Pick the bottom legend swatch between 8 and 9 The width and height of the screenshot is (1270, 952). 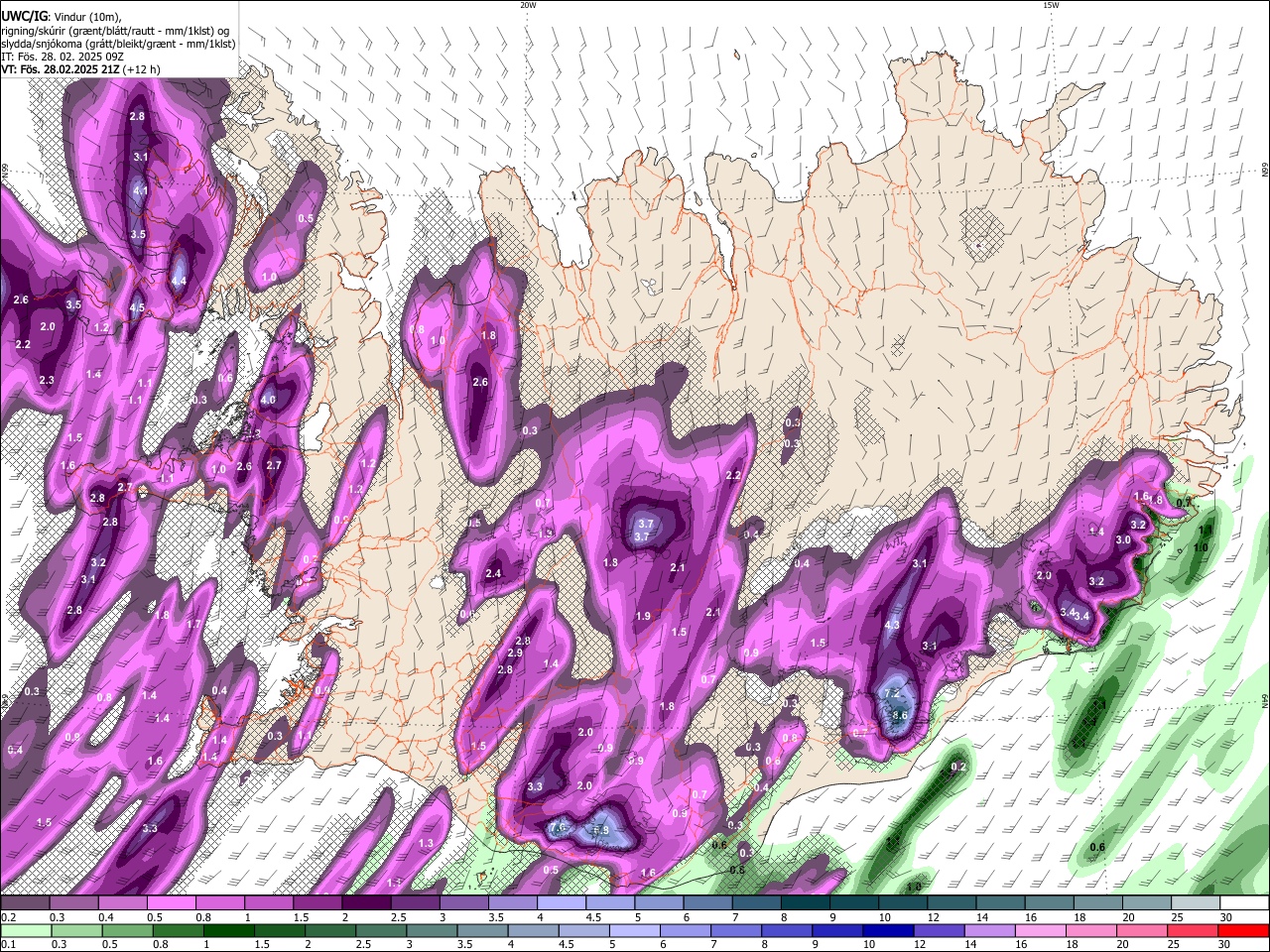[x=787, y=931]
